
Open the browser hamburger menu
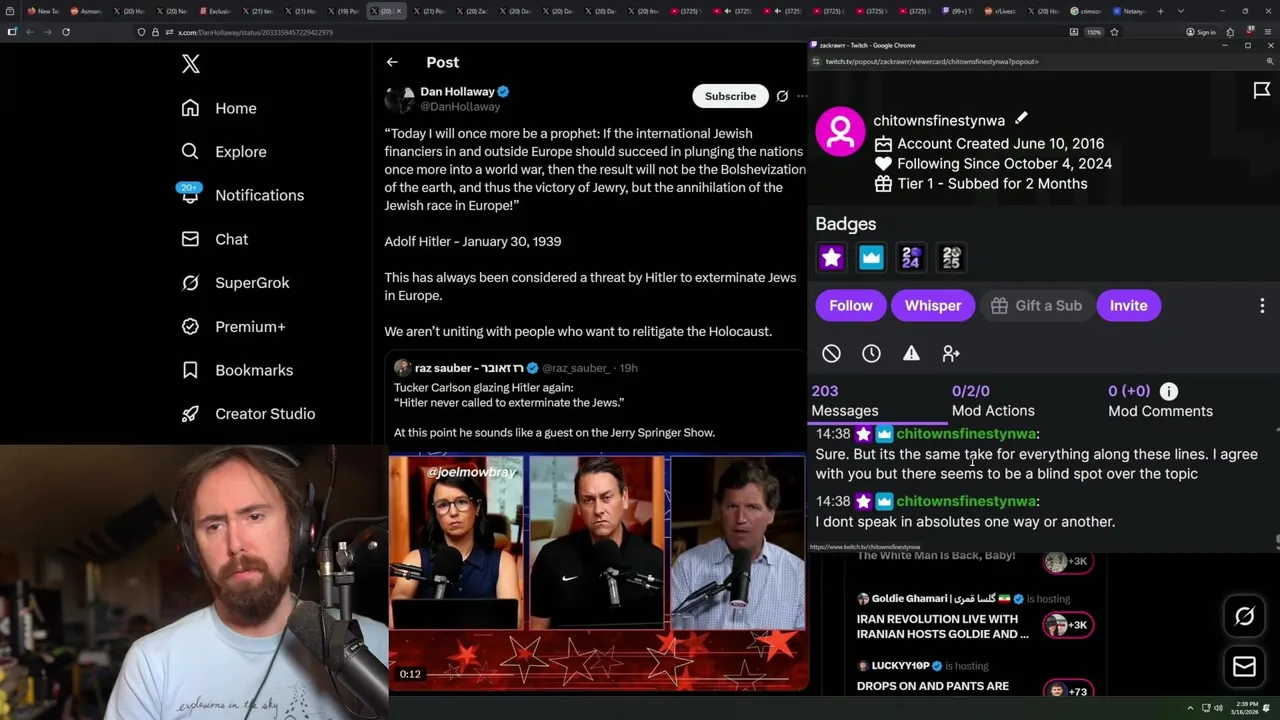click(1267, 32)
